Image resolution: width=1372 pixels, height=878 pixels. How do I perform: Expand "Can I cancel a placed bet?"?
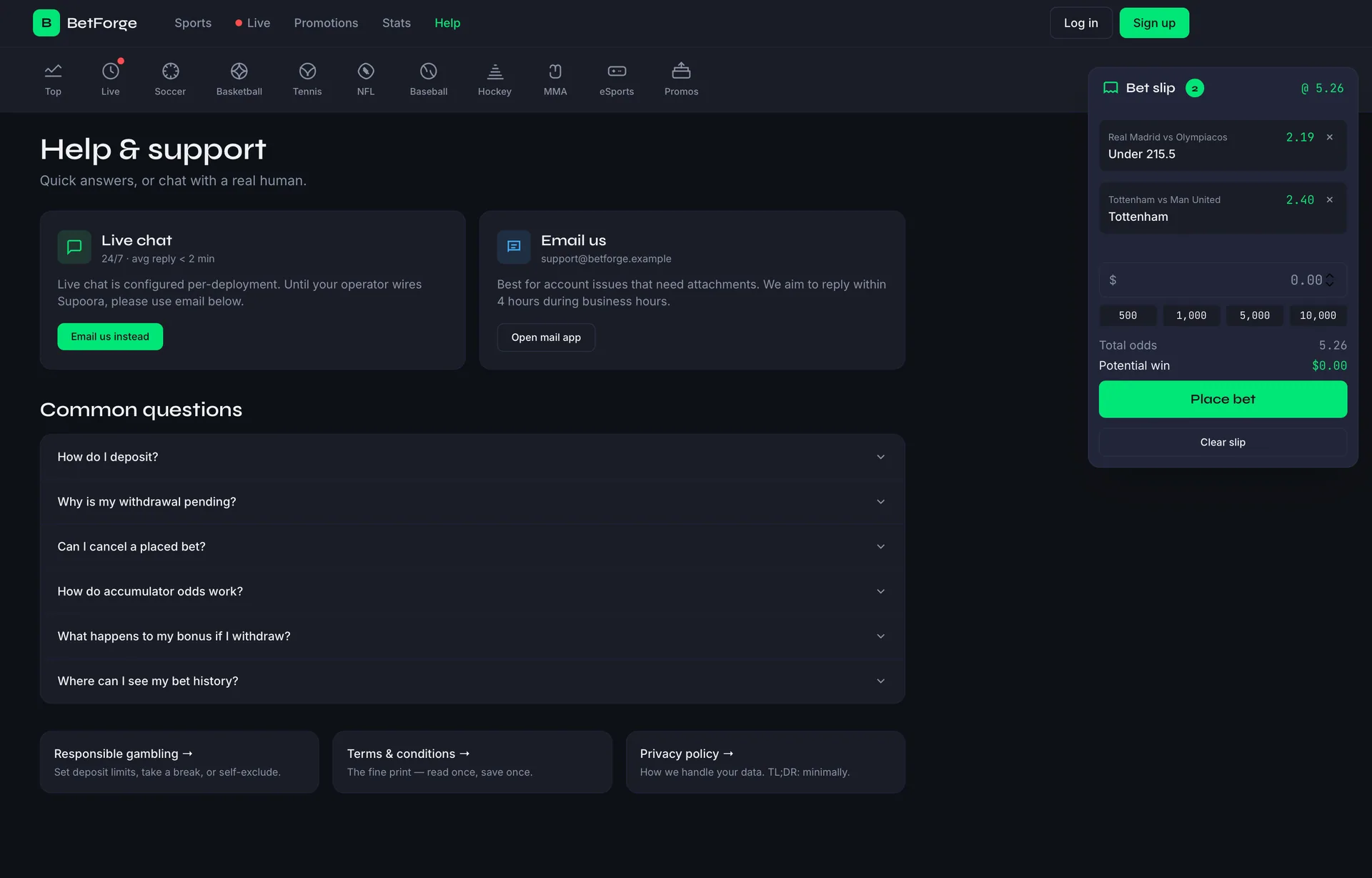(x=472, y=546)
